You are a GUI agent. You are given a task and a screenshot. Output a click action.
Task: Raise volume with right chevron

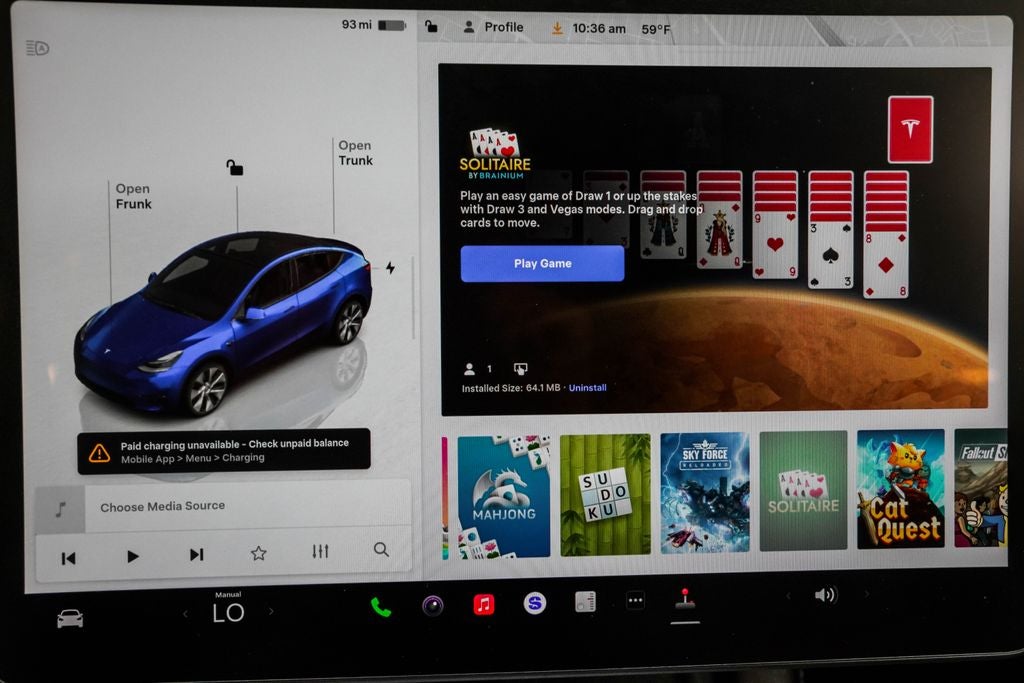pyautogui.click(x=867, y=594)
